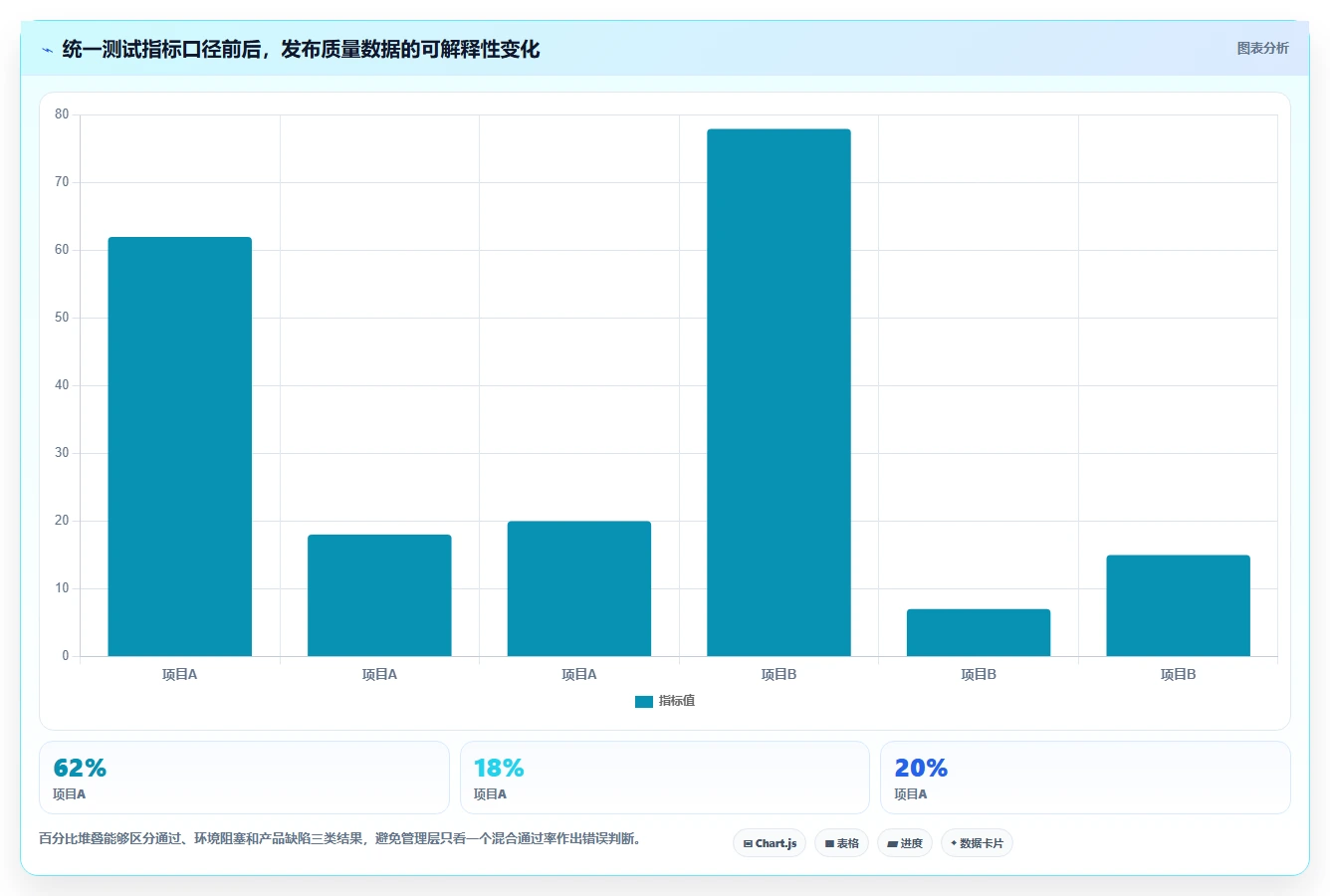
Task: Click the shortest 项目B bar at 7
Action: click(x=979, y=632)
